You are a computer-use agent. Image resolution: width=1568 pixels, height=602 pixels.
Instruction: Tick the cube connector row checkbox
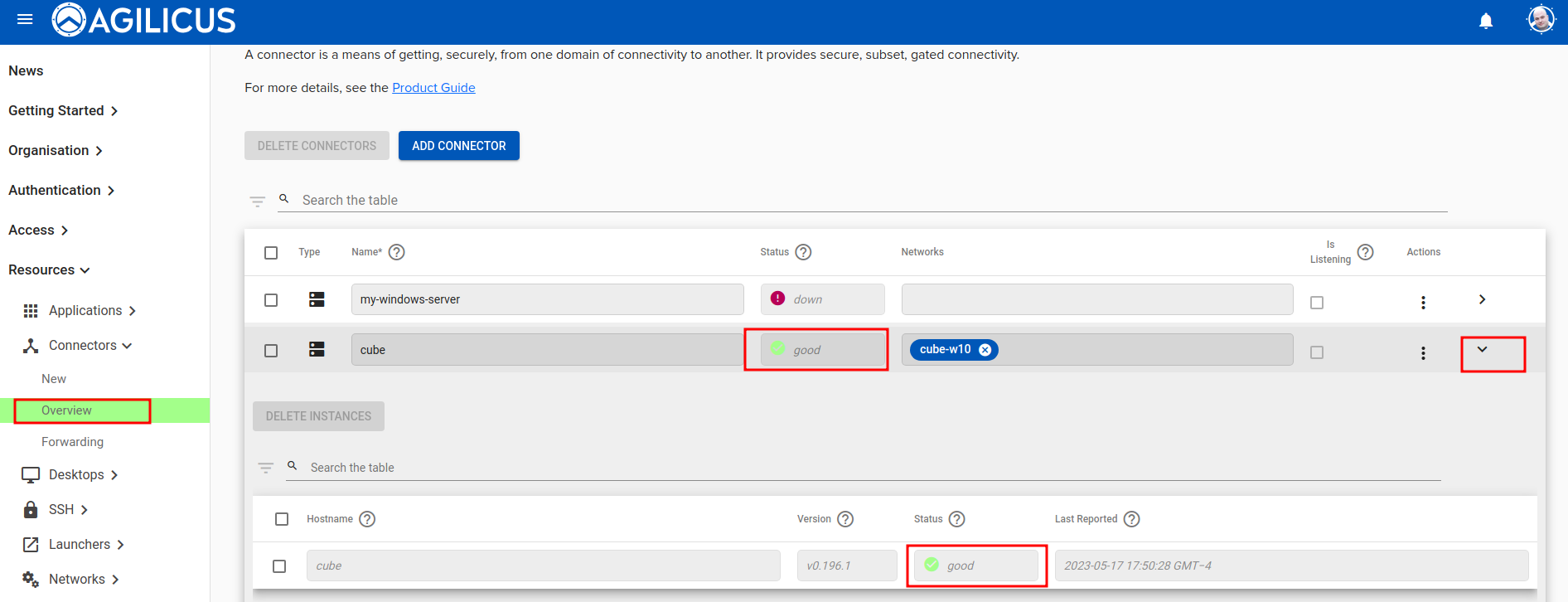point(271,351)
